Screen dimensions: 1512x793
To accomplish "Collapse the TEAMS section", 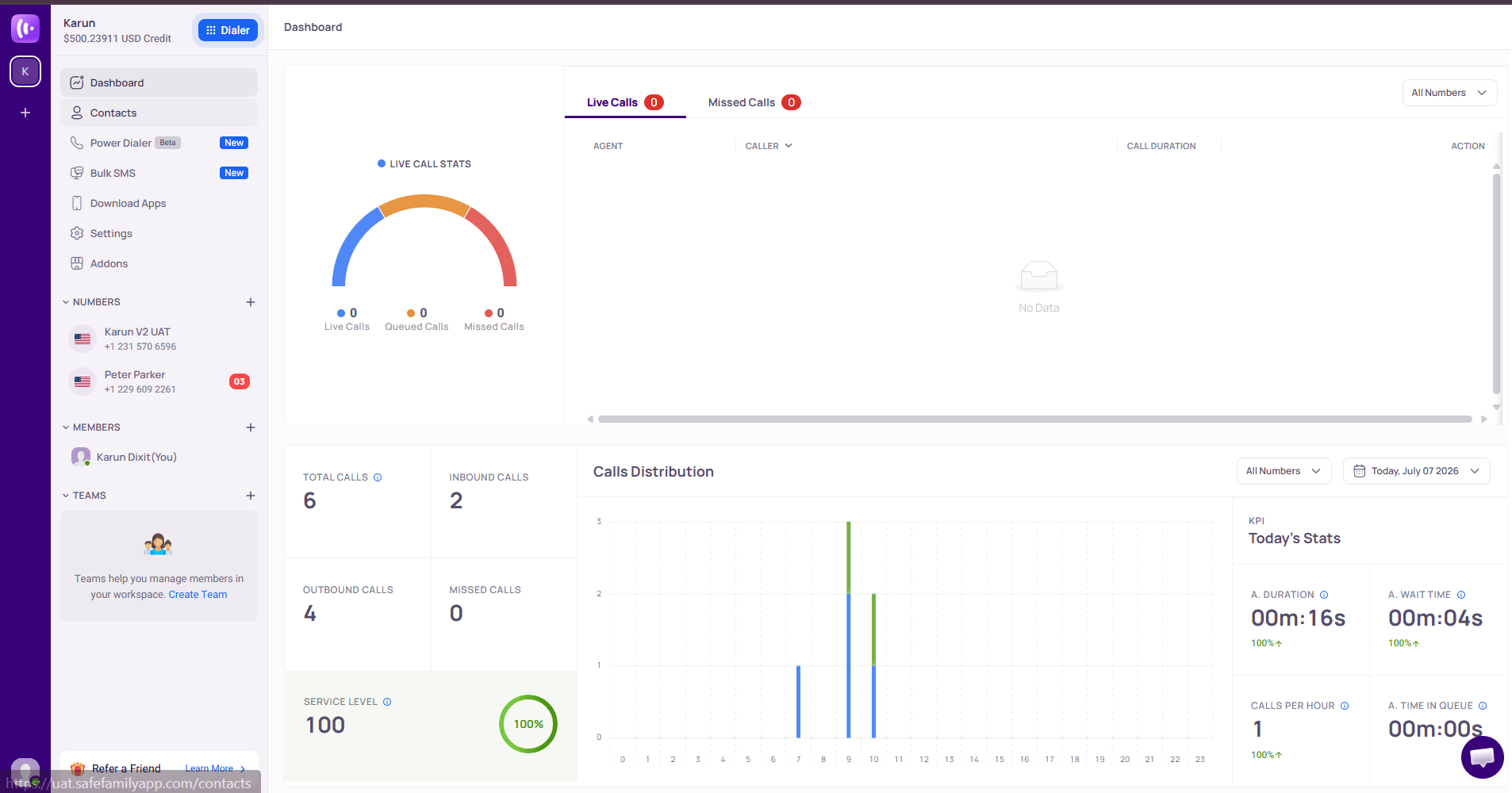I will [66, 496].
